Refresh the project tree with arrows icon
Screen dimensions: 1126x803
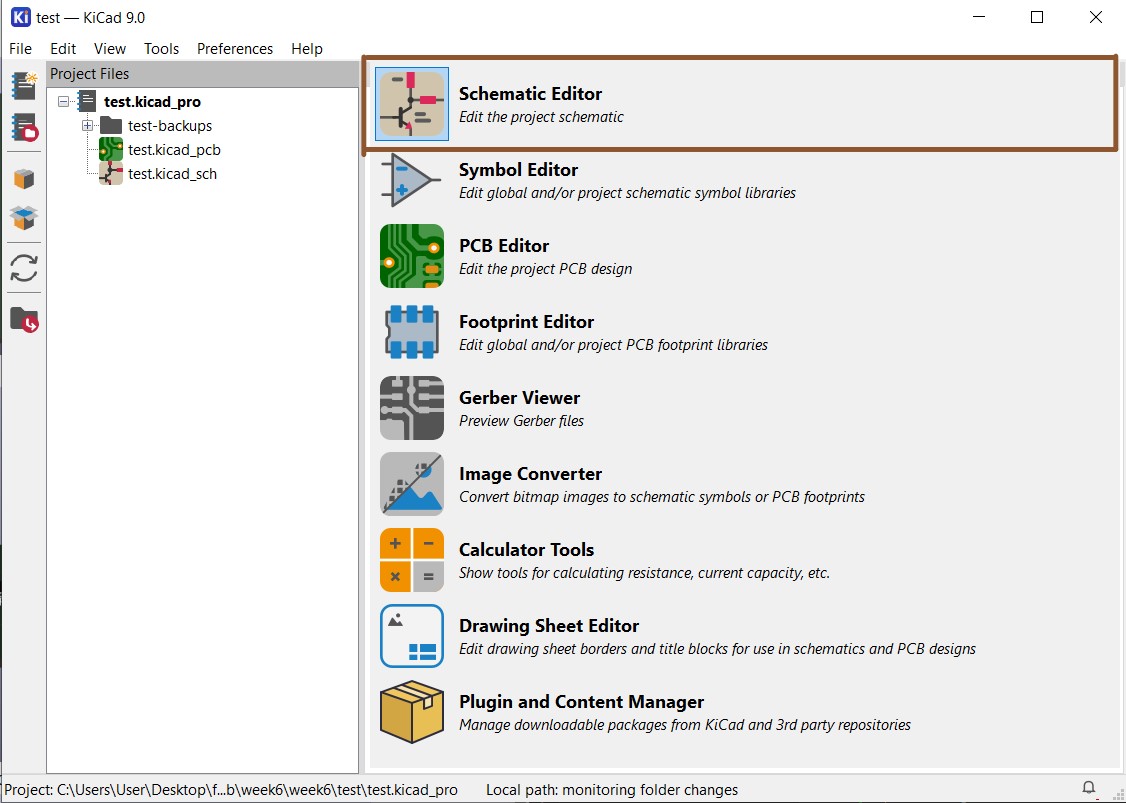point(24,269)
